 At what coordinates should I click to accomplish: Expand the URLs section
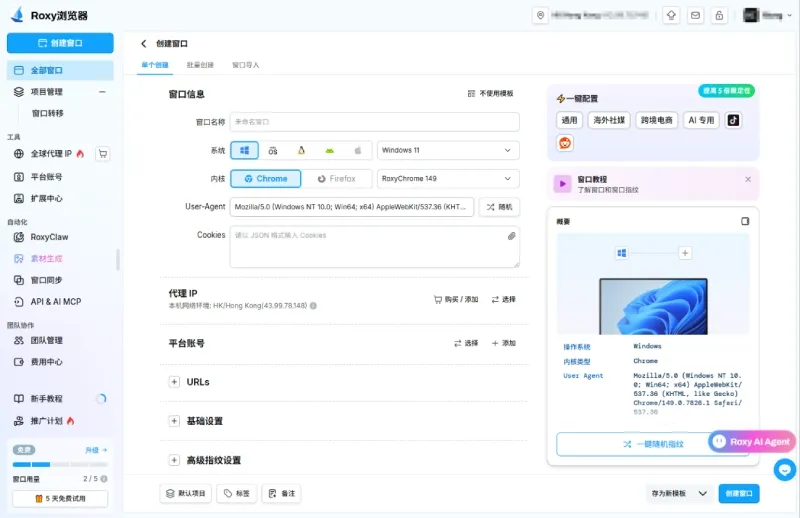click(174, 382)
